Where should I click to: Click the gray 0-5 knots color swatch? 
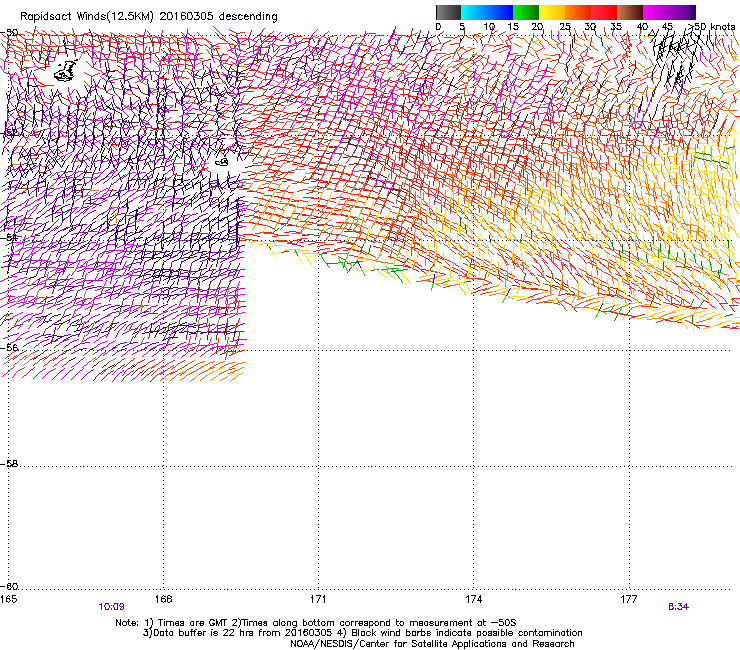pyautogui.click(x=448, y=12)
